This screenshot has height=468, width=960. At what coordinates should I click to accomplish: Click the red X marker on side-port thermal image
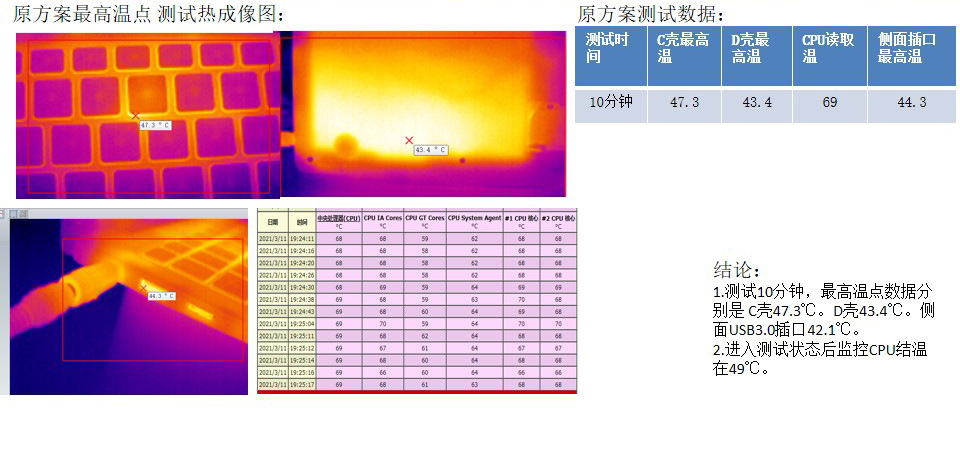pos(144,288)
